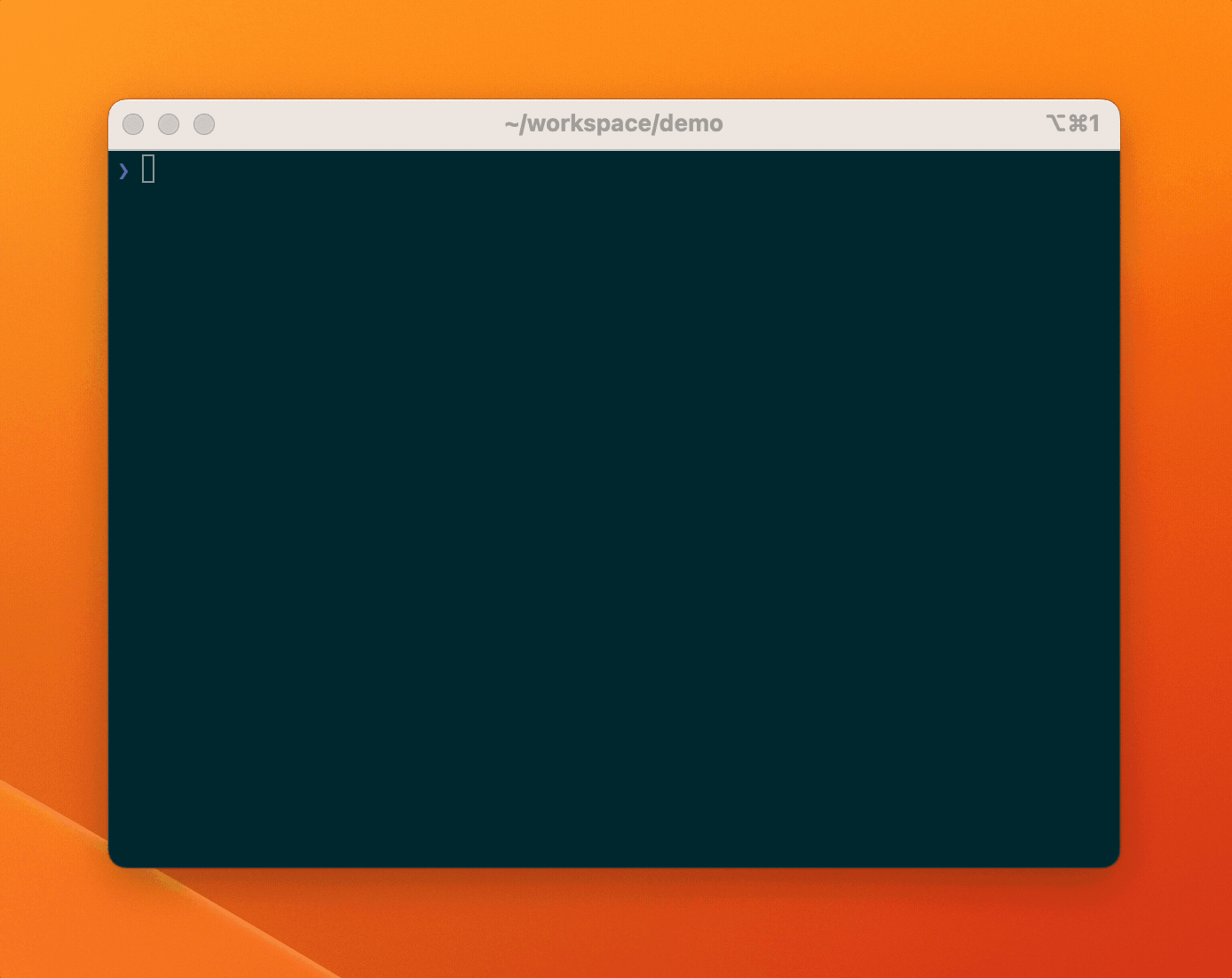The height and width of the screenshot is (978, 1232).
Task: Click the terminal prompt cursor
Action: (x=148, y=169)
